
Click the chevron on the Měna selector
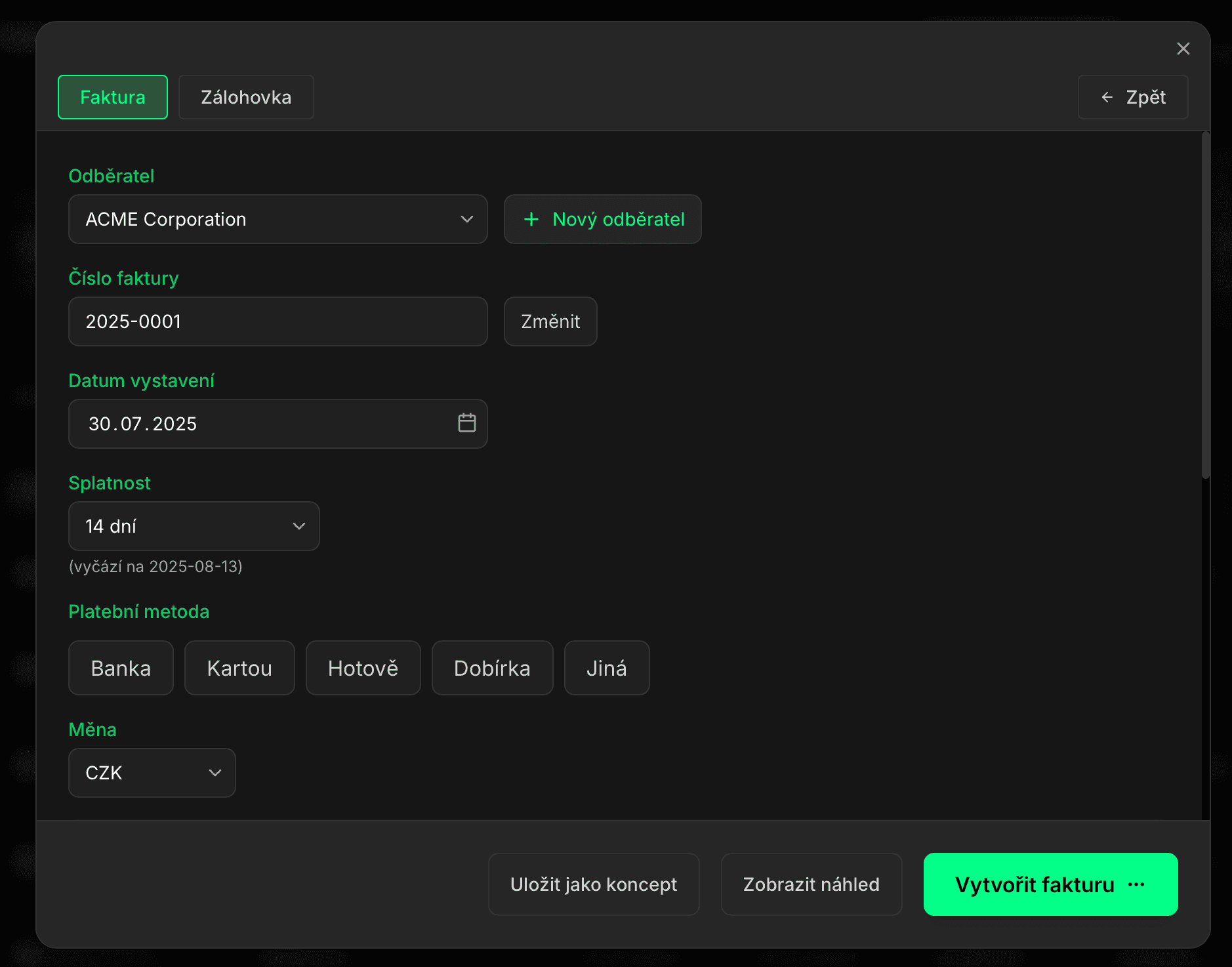(x=215, y=773)
